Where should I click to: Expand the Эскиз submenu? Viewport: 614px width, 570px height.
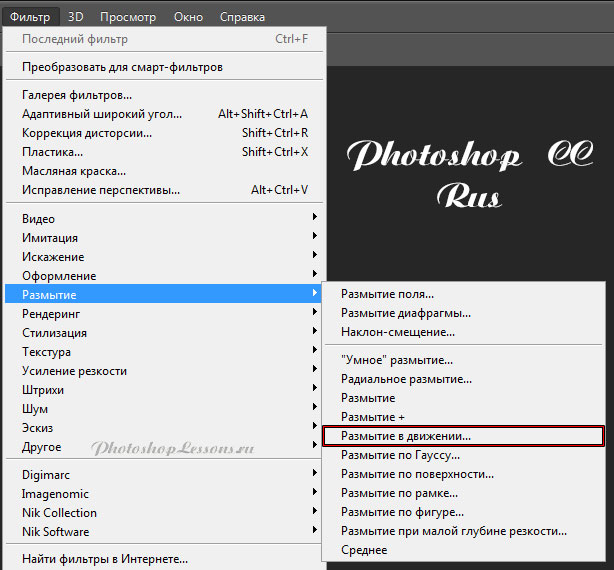[x=164, y=428]
